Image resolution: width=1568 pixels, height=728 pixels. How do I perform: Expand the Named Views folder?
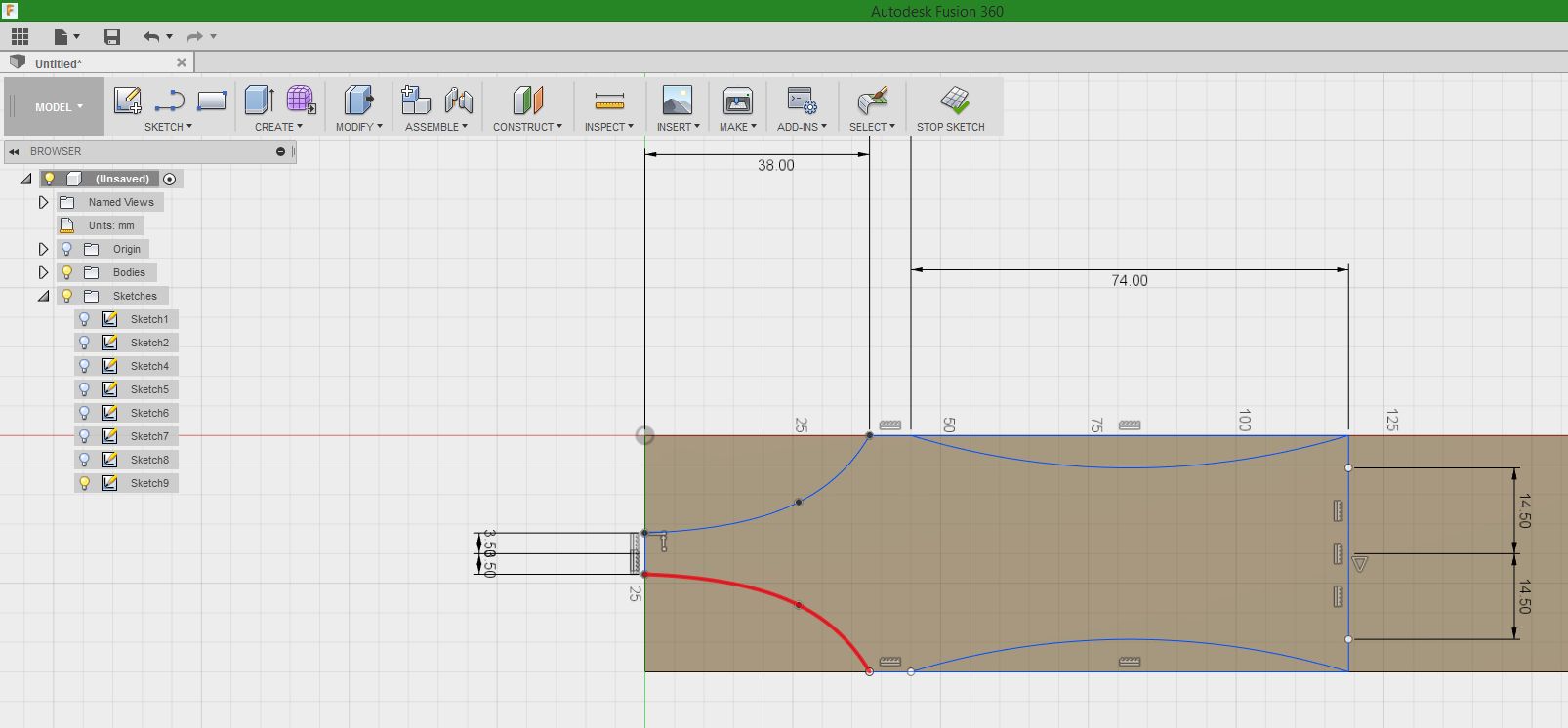coord(43,202)
